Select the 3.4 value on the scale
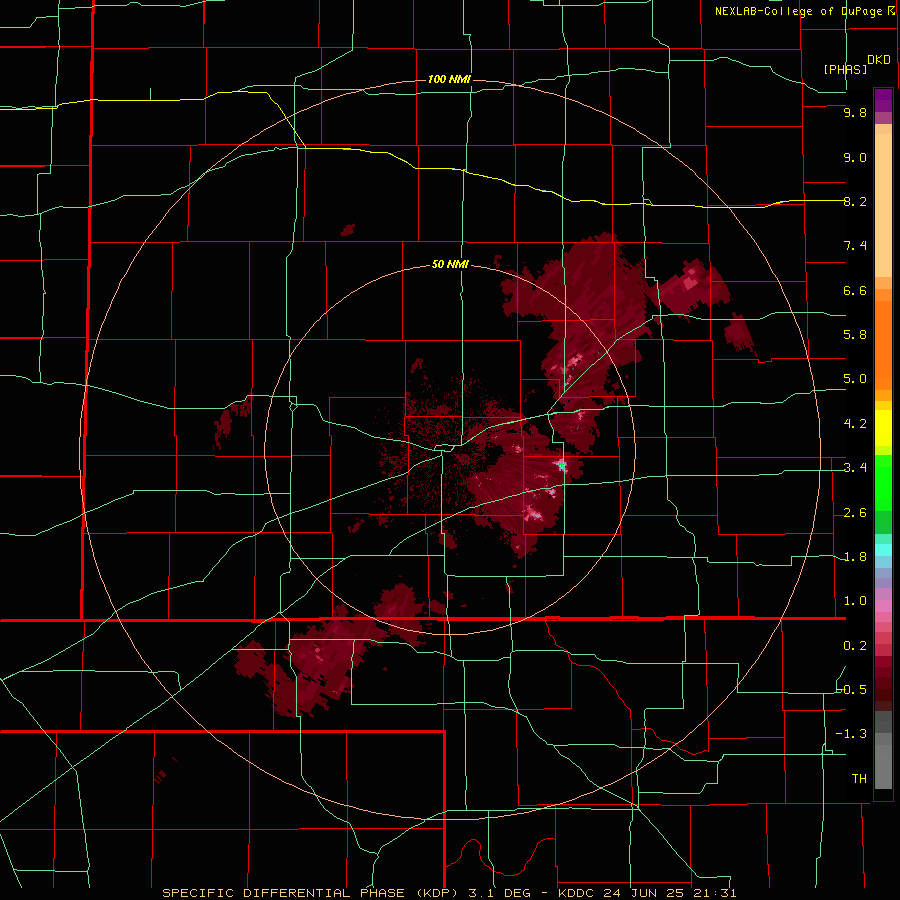Image resolution: width=900 pixels, height=900 pixels. (x=855, y=467)
